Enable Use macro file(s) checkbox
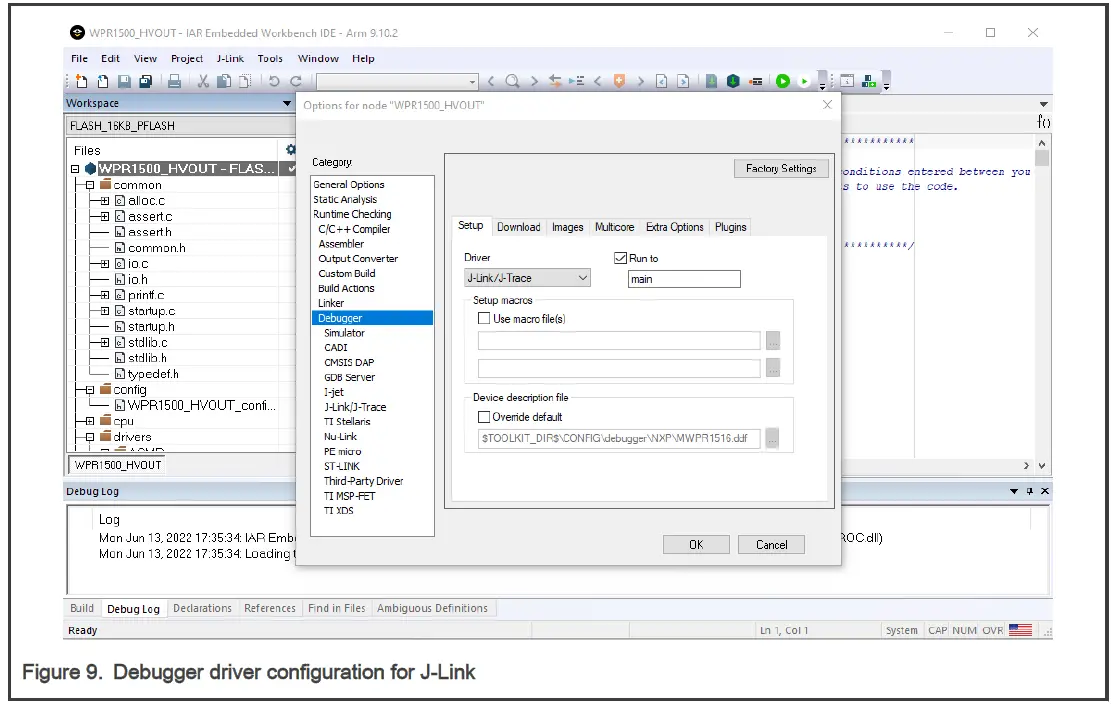This screenshot has width=1111, height=709. coord(484,319)
